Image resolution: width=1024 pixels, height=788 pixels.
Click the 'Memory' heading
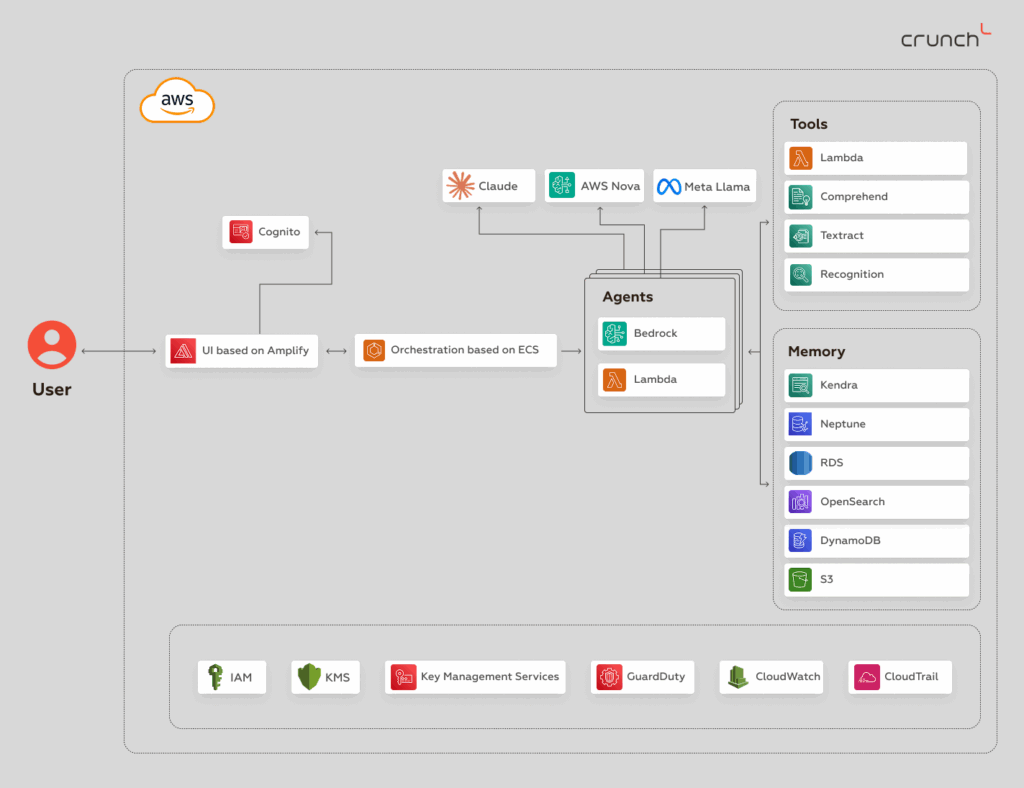[816, 351]
